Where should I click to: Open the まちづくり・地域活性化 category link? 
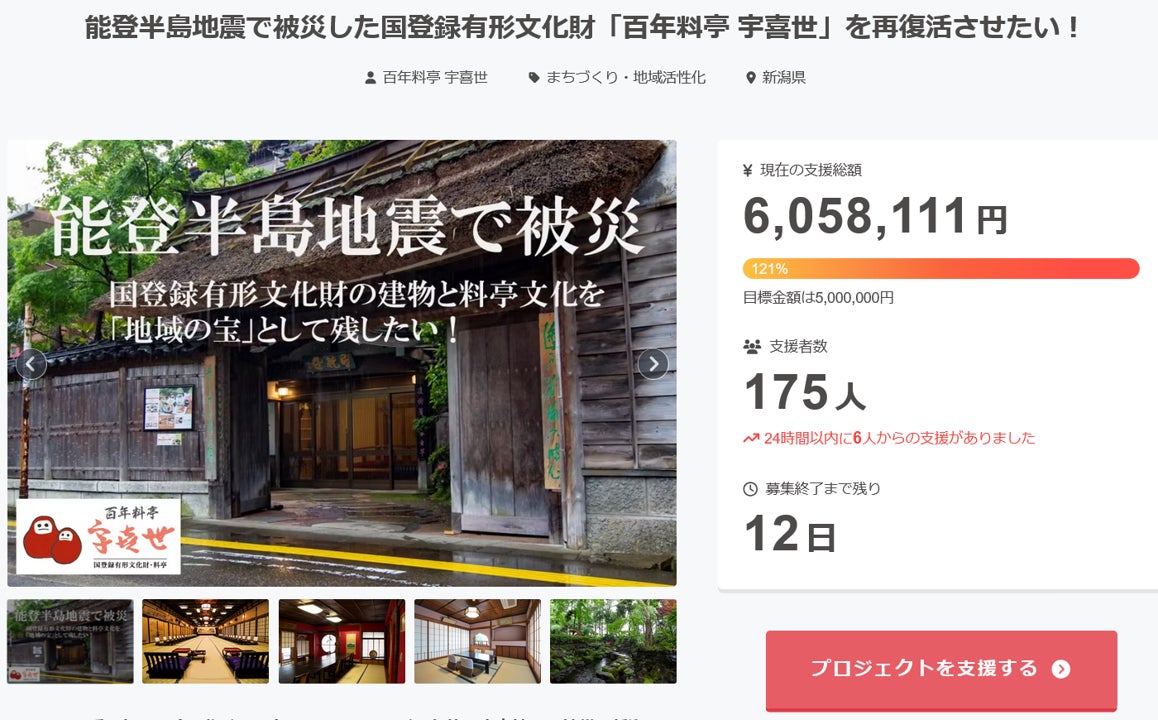click(x=626, y=78)
